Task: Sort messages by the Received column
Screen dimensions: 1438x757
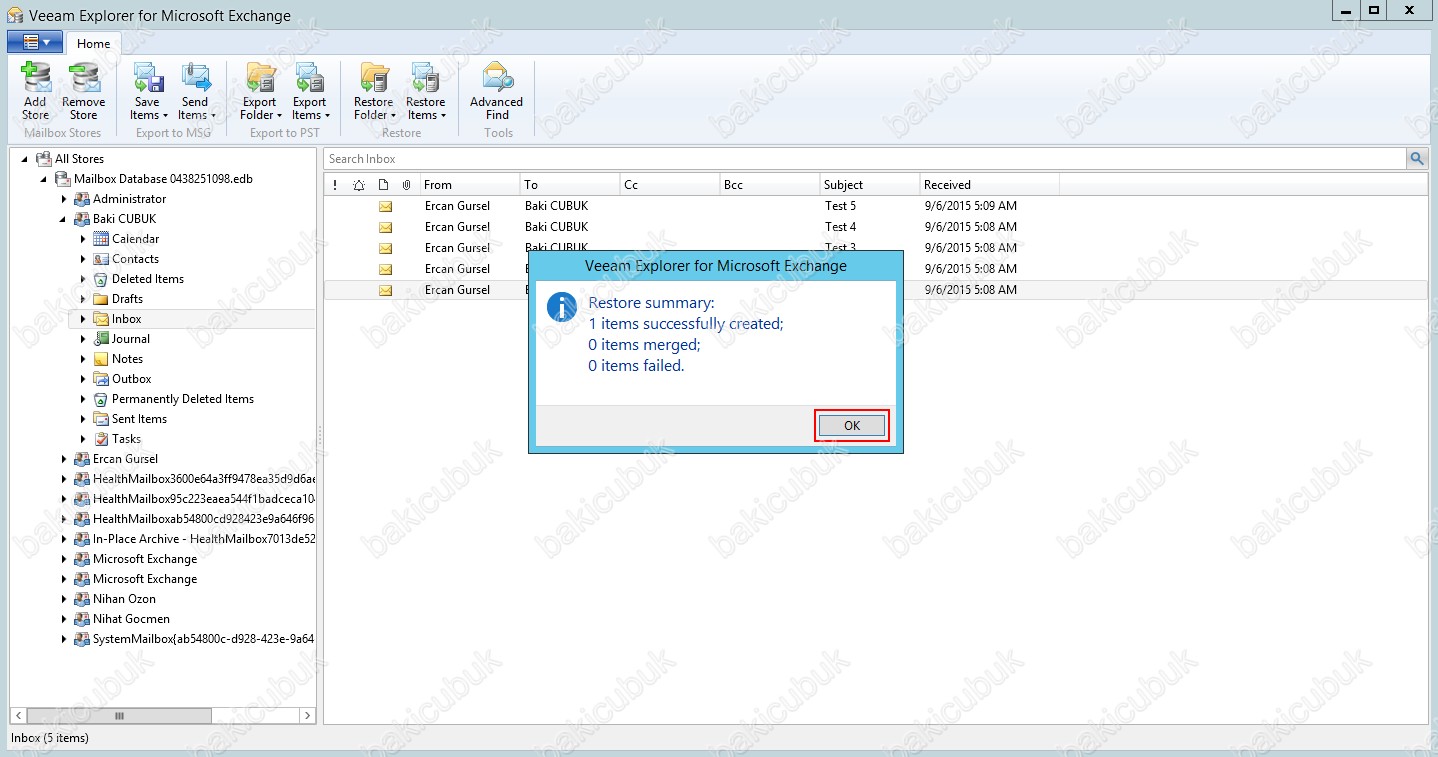Action: click(990, 185)
